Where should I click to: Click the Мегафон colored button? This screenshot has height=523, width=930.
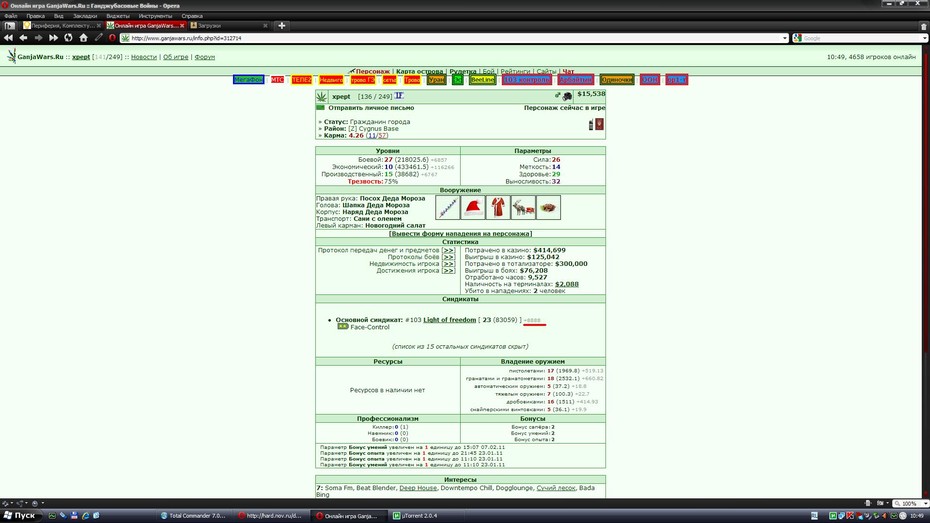[249, 79]
